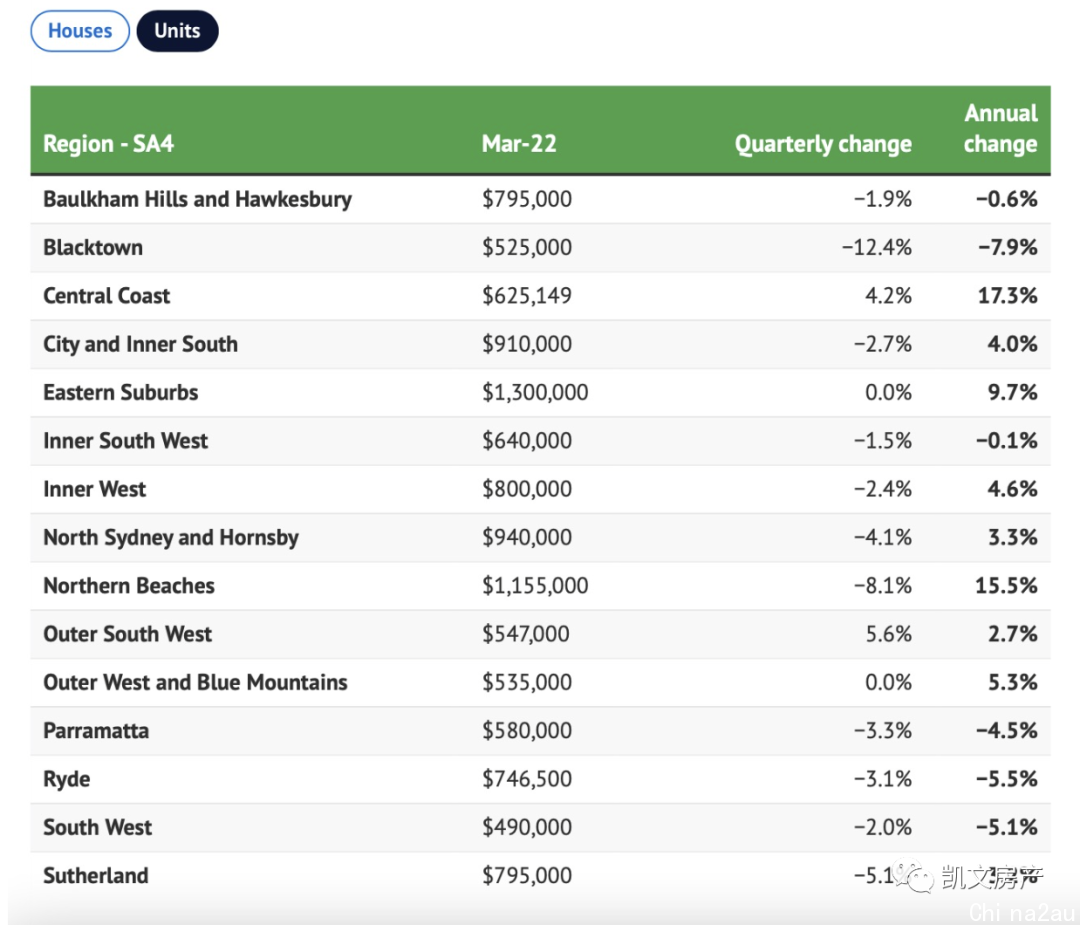1080x925 pixels.
Task: Click the Mar-22 column header
Action: pos(519,144)
